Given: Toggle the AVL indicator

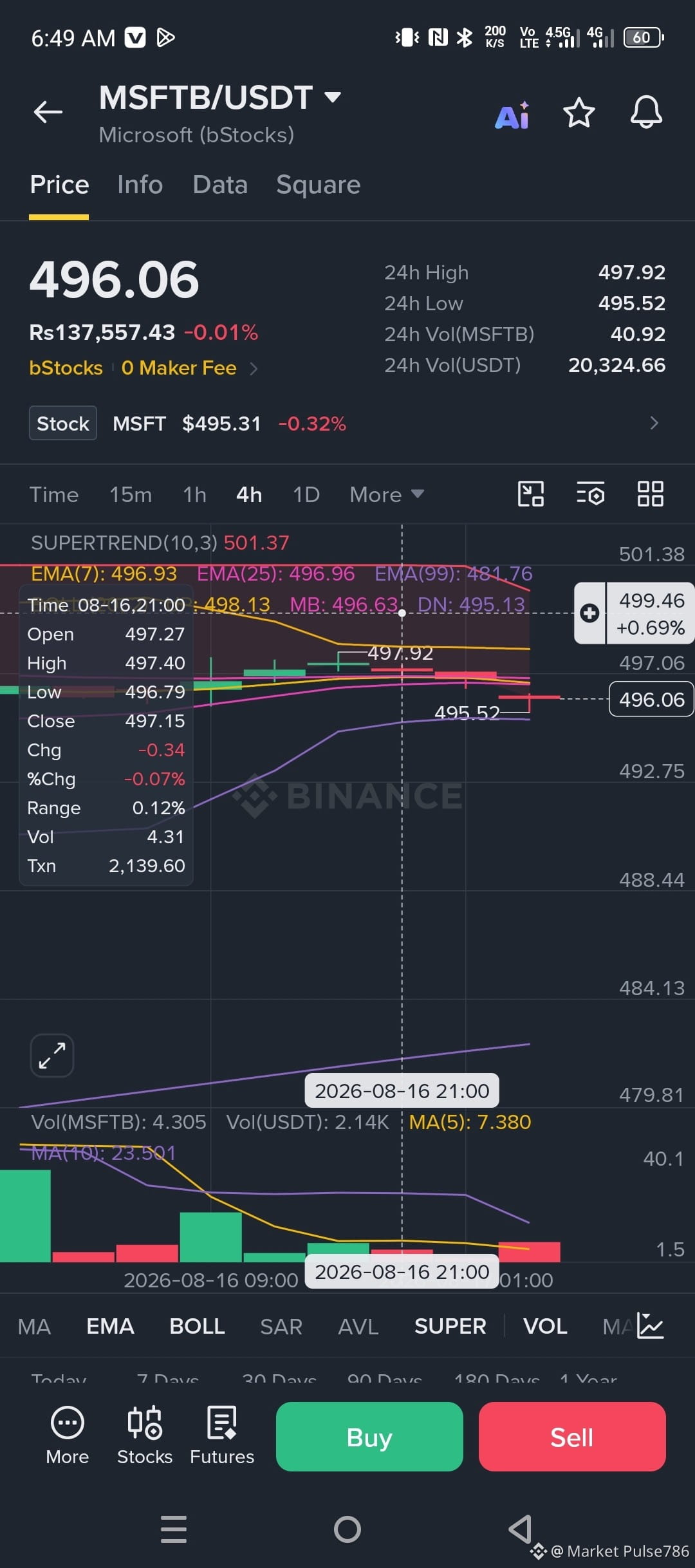Looking at the screenshot, I should point(358,1326).
